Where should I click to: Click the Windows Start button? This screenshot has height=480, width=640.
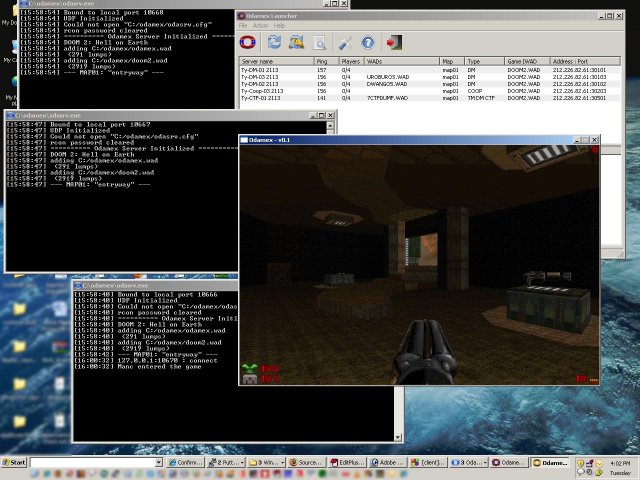pos(14,462)
